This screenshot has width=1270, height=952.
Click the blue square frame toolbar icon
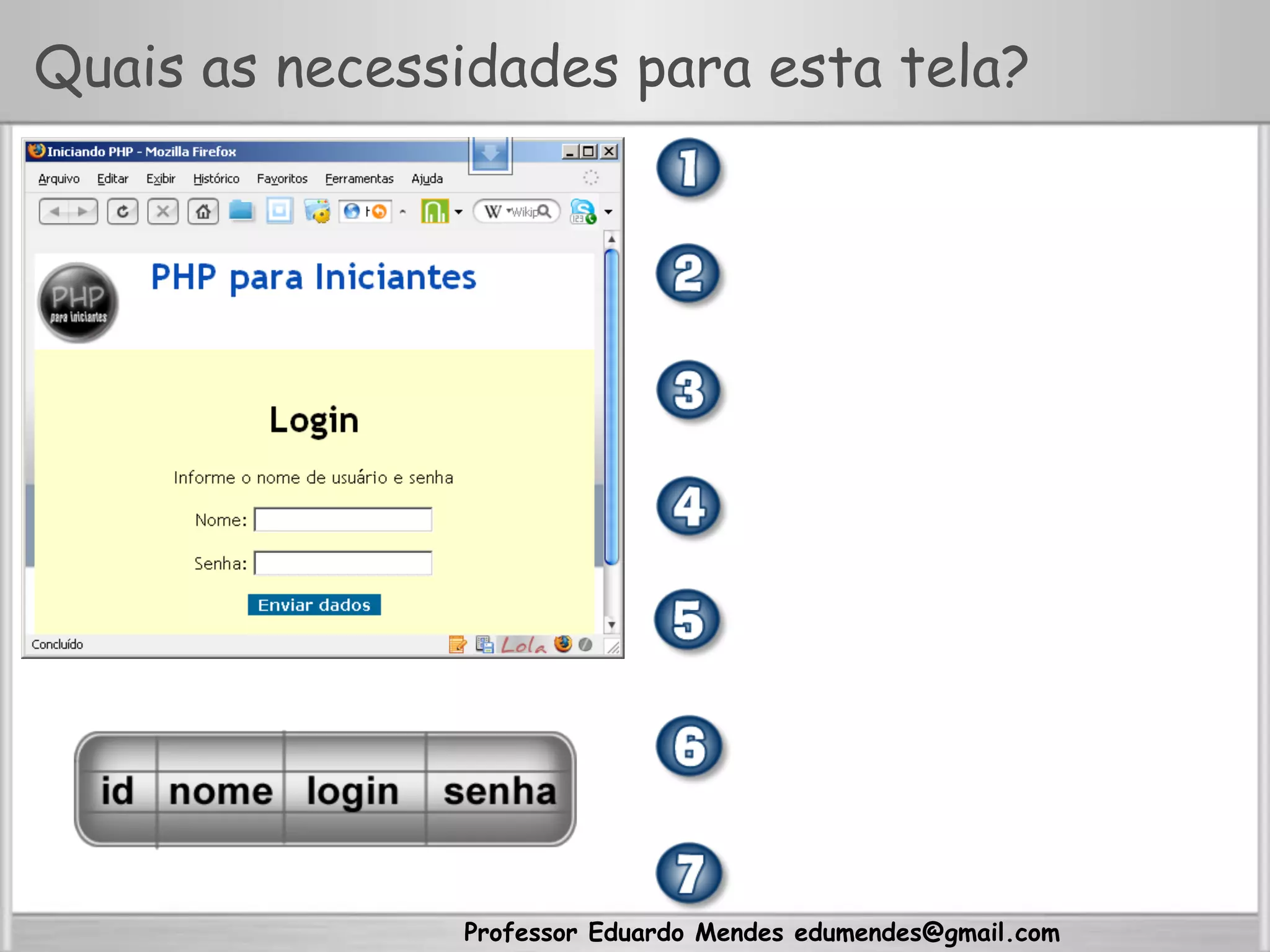click(280, 211)
